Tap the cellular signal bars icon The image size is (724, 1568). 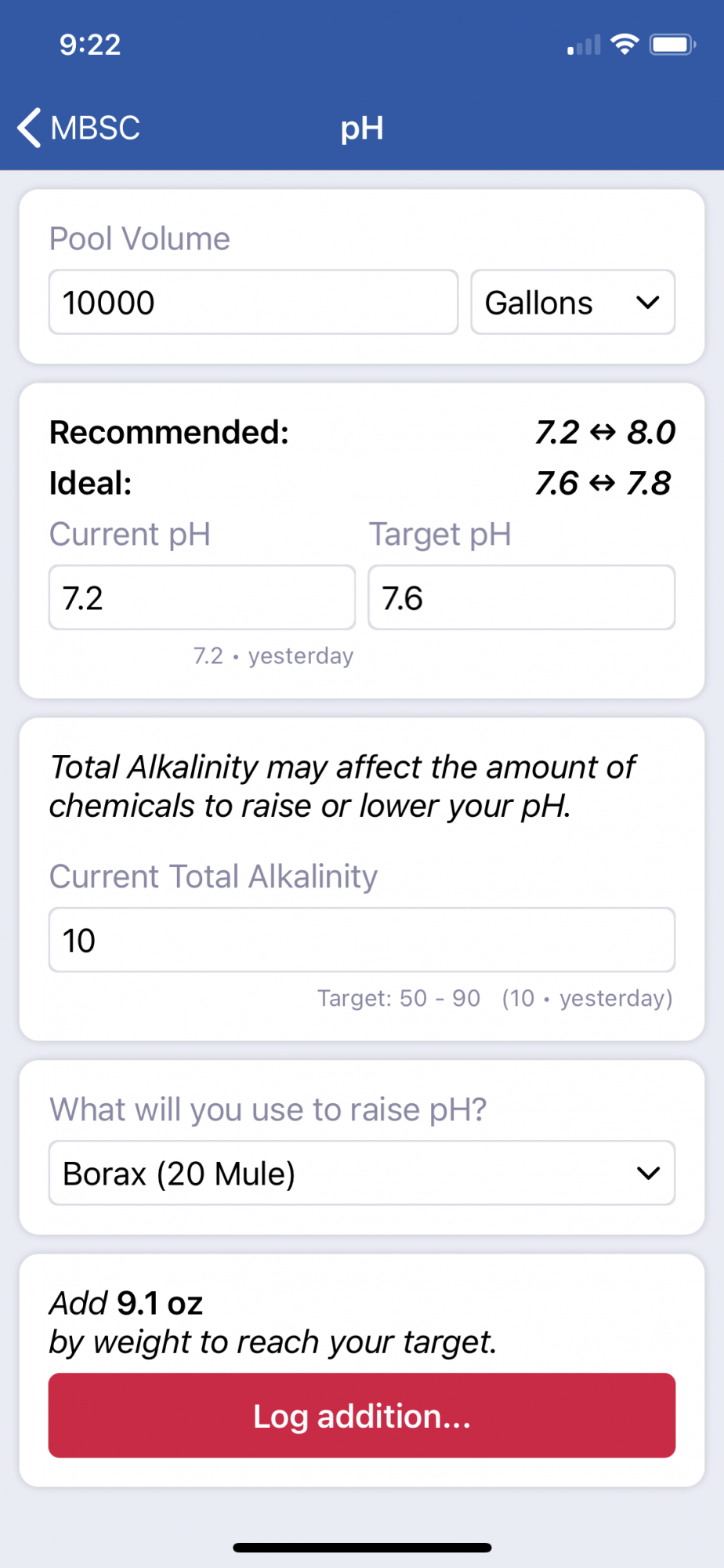(x=584, y=45)
